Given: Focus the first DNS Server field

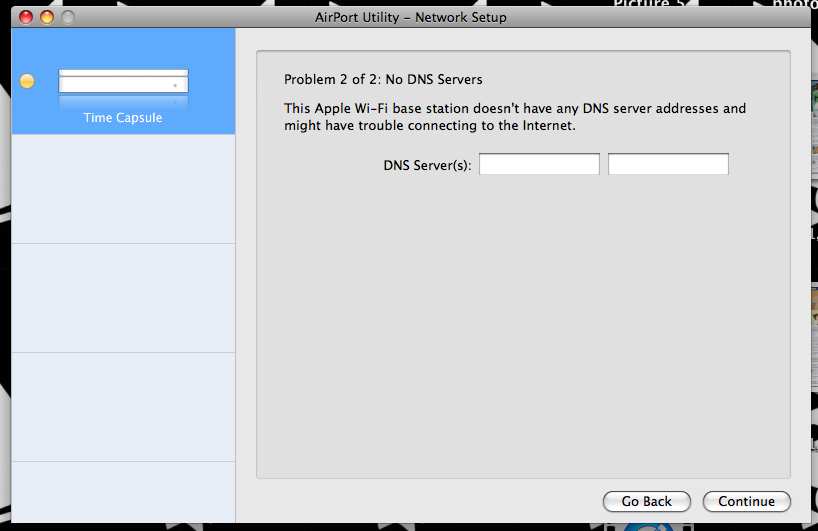Looking at the screenshot, I should [x=539, y=164].
